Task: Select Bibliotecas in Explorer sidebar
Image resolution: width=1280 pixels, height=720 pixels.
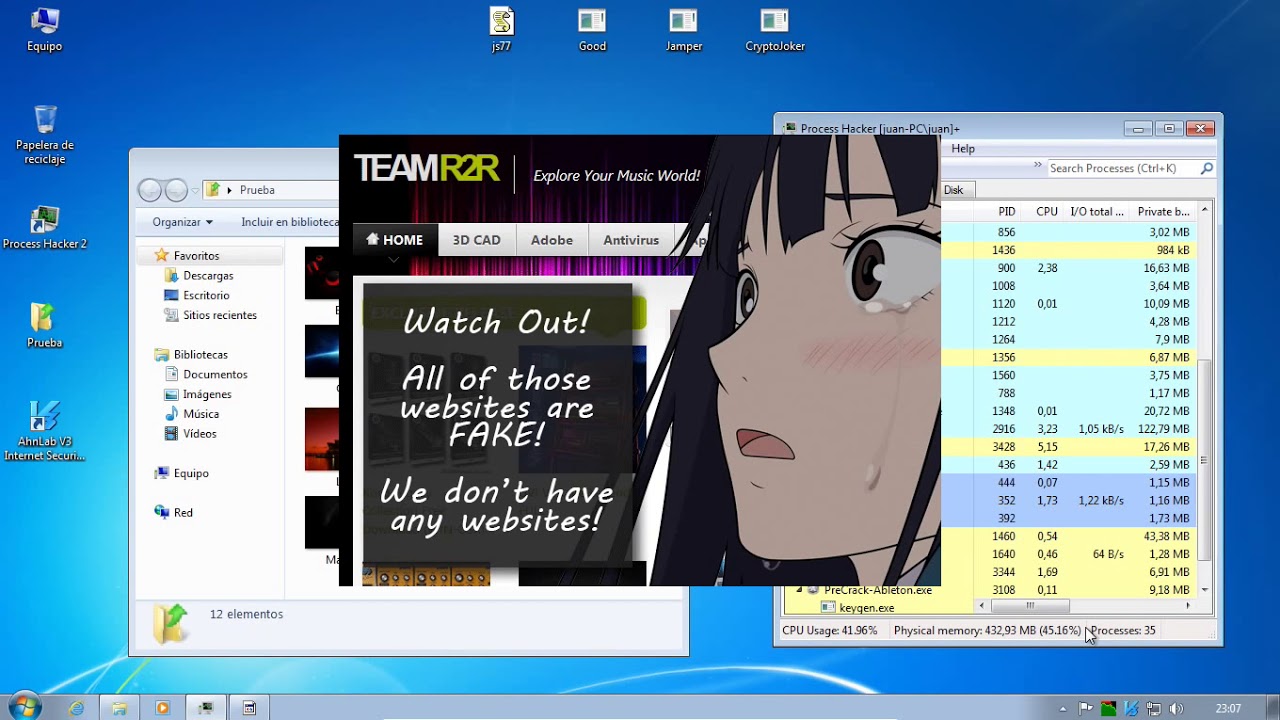Action: pyautogui.click(x=190, y=355)
